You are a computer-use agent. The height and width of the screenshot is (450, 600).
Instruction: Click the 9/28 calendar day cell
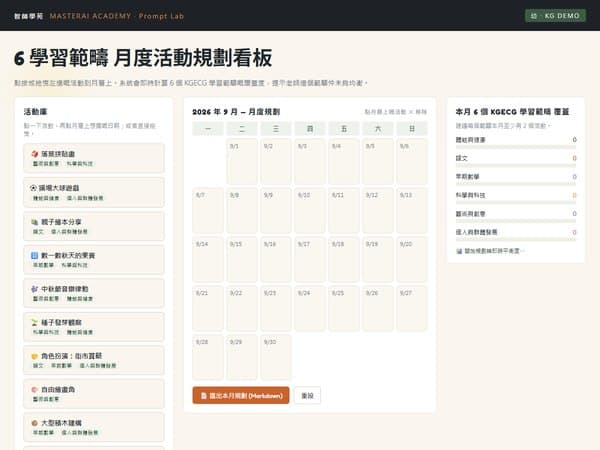[208, 357]
